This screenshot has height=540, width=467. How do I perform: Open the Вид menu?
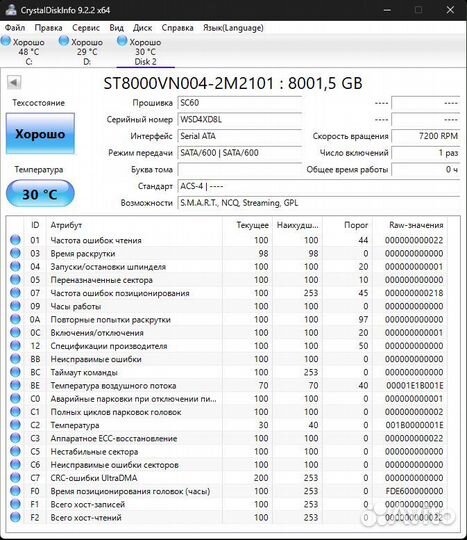click(x=116, y=28)
